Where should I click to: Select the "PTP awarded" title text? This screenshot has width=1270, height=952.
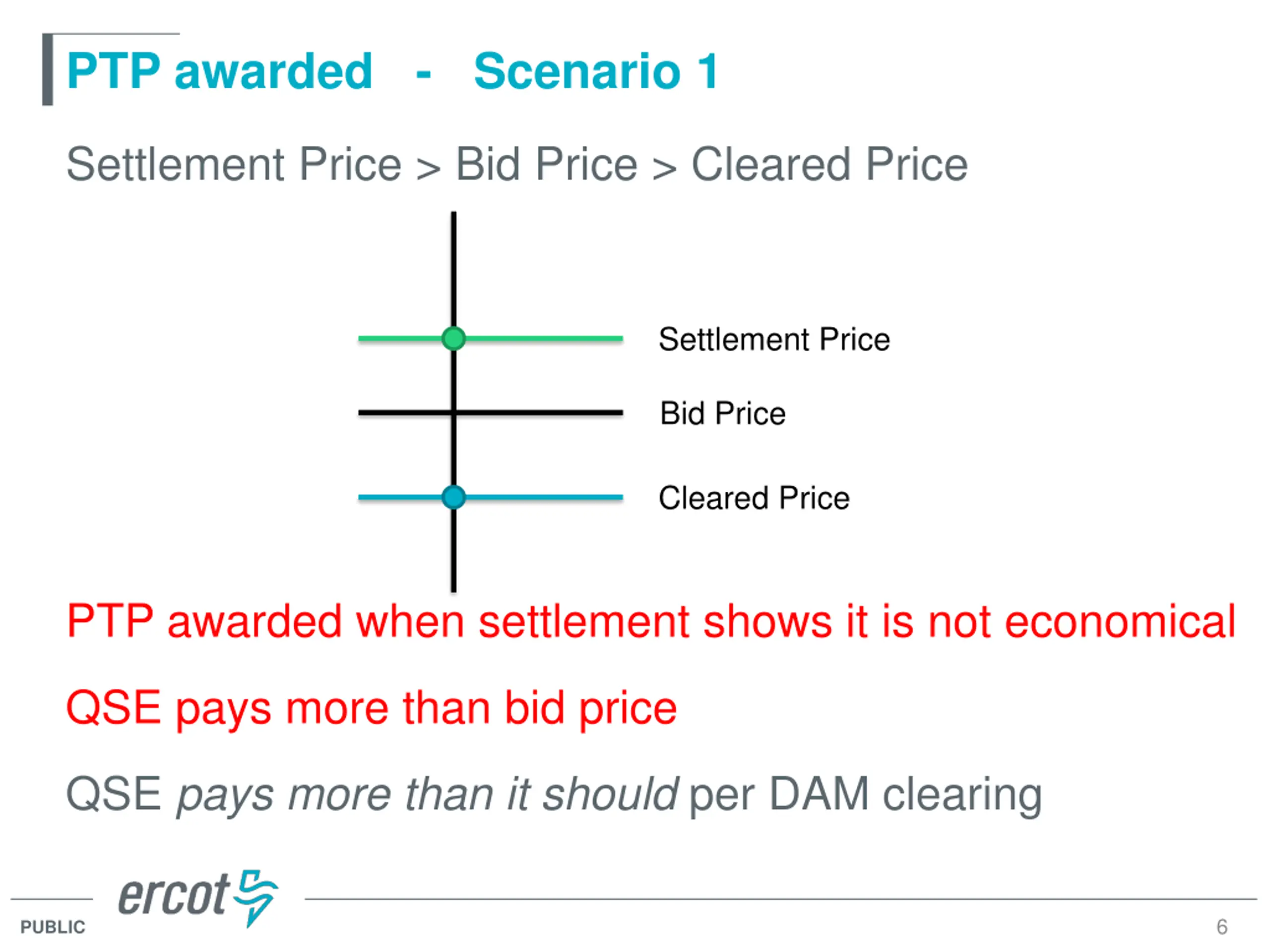point(219,71)
